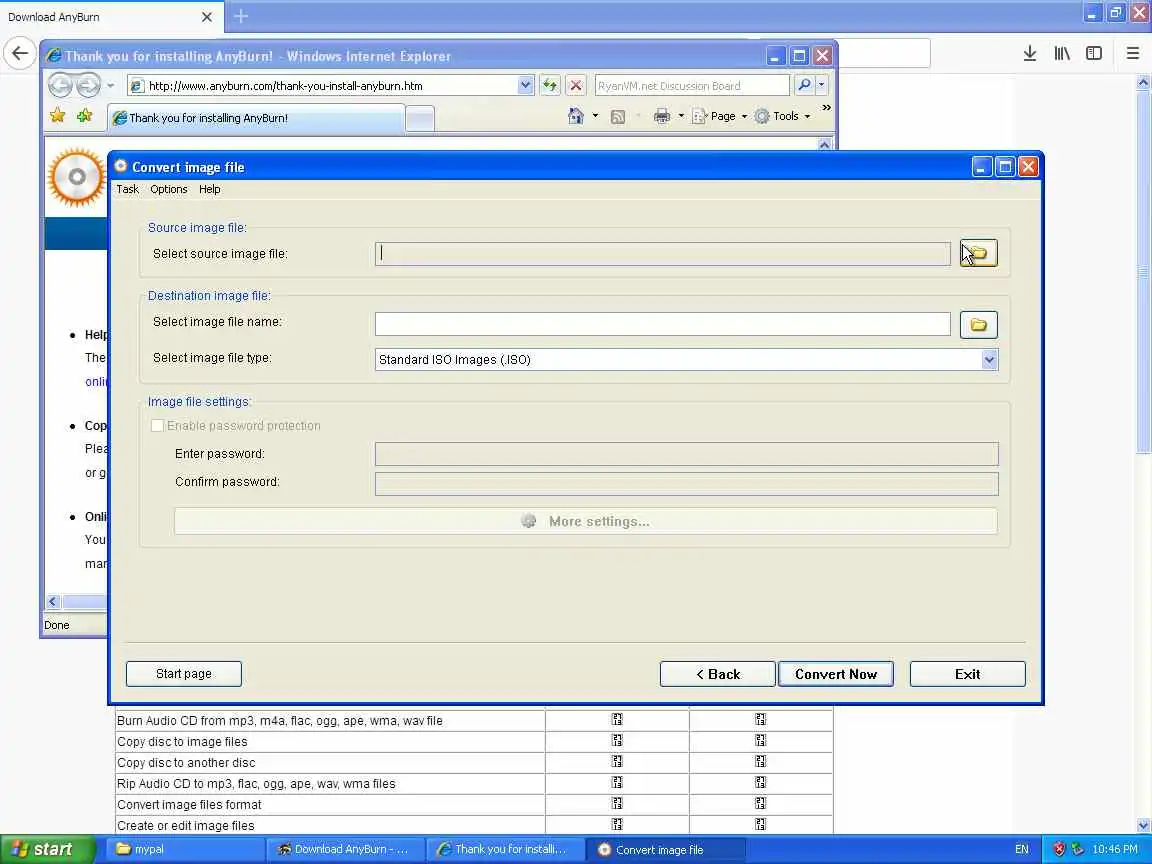Click Convert Now button
This screenshot has width=1152, height=864.
pyautogui.click(x=836, y=674)
